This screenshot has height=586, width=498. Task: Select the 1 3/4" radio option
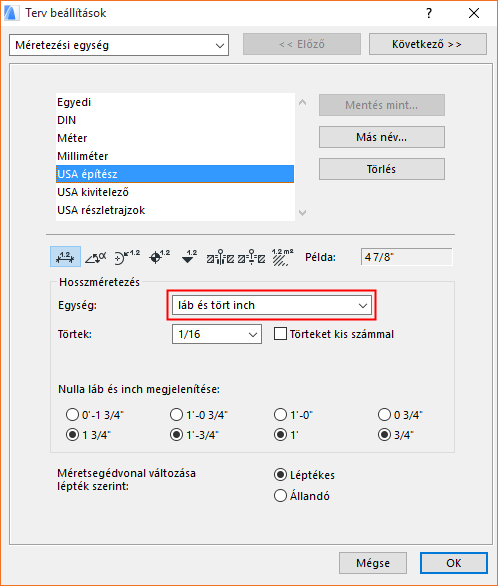click(x=72, y=435)
